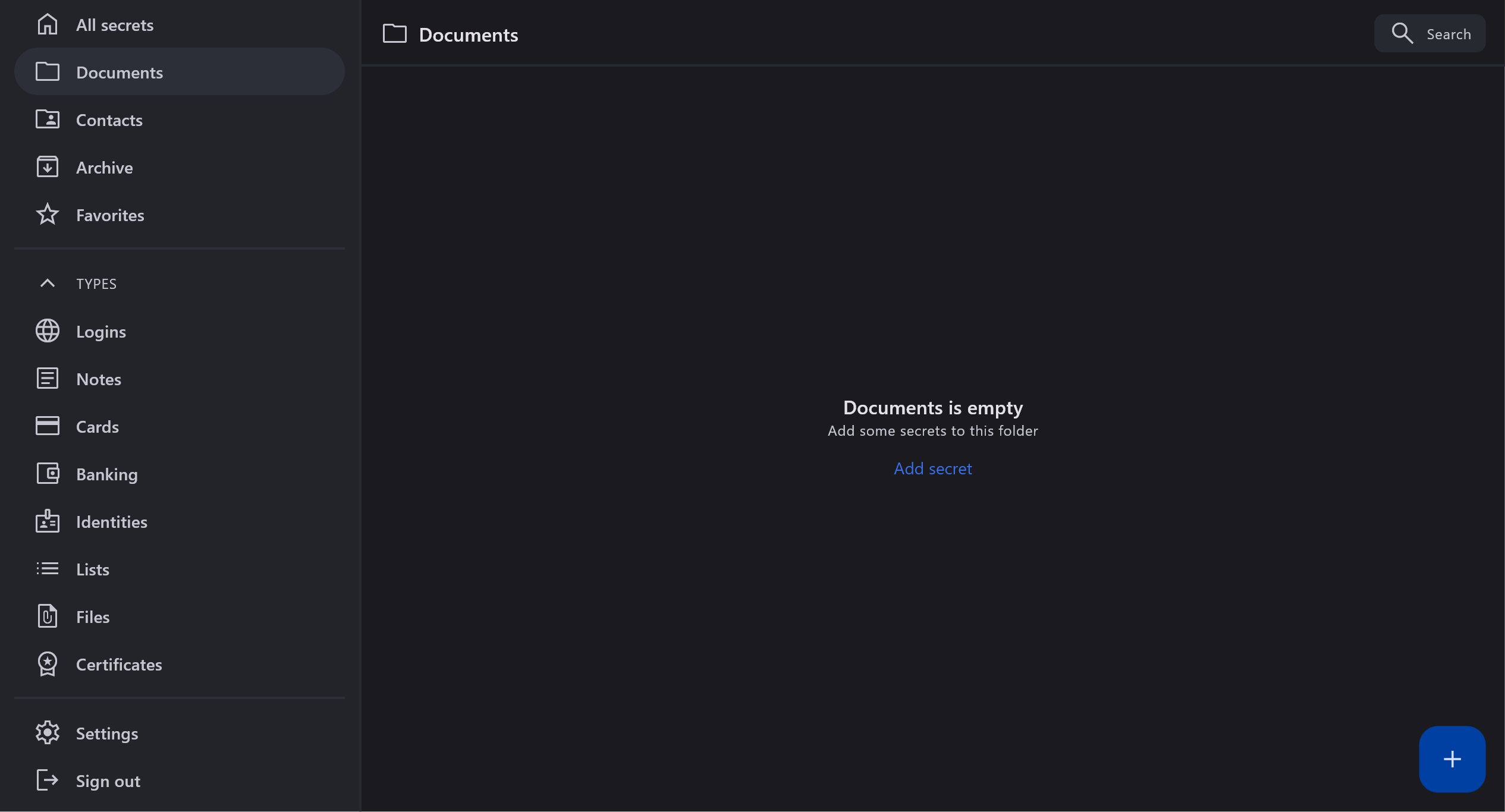Open the Contacts folder
The width and height of the screenshot is (1505, 812).
pyautogui.click(x=109, y=120)
